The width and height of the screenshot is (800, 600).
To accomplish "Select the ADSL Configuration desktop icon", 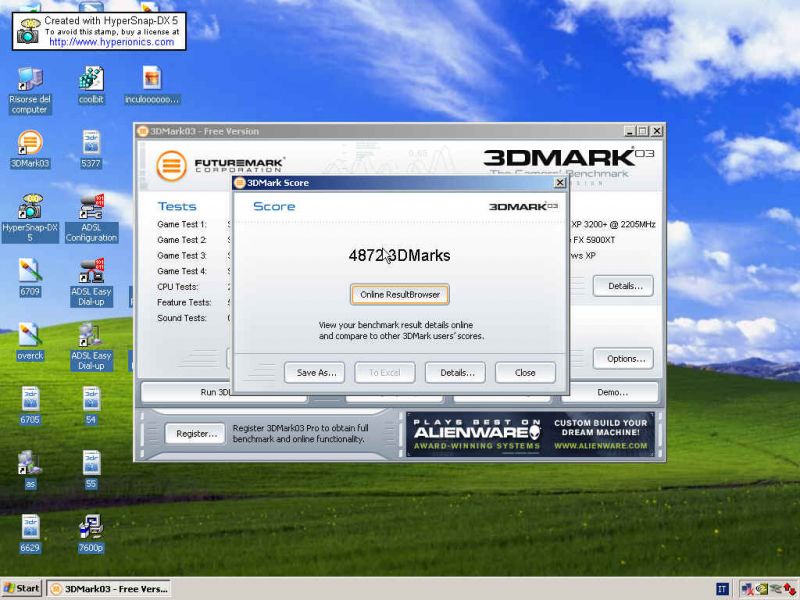I will click(91, 218).
